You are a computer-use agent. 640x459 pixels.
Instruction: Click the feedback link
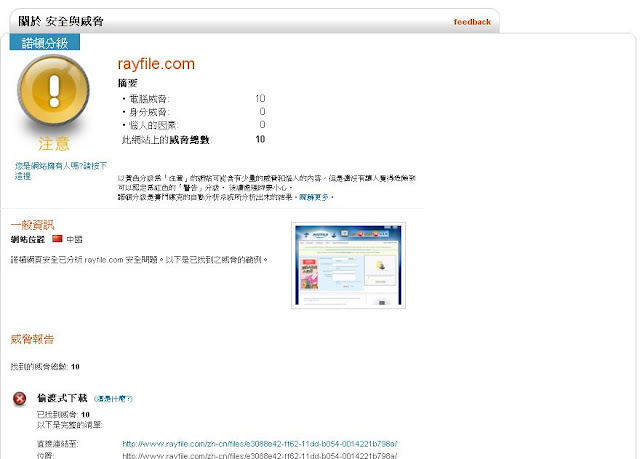click(472, 22)
